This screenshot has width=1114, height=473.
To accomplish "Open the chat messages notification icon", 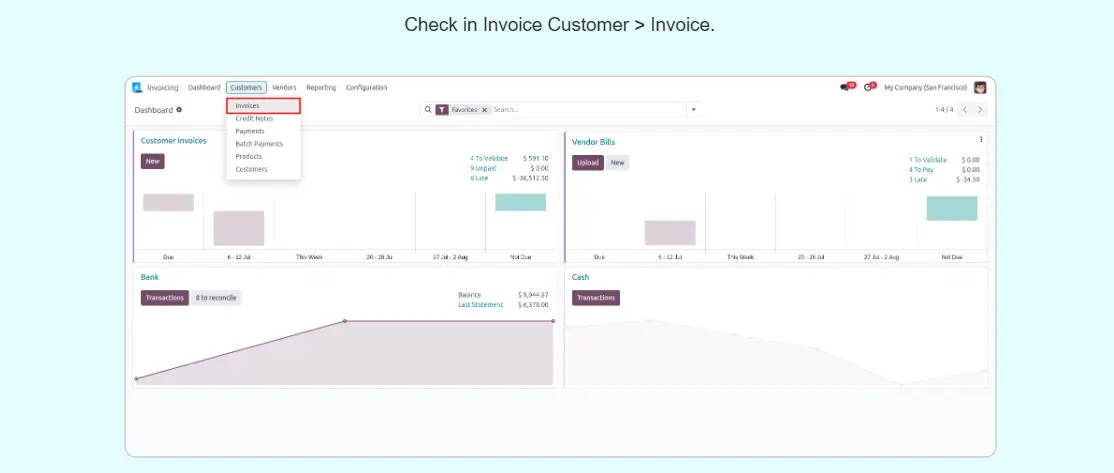I will coord(845,88).
